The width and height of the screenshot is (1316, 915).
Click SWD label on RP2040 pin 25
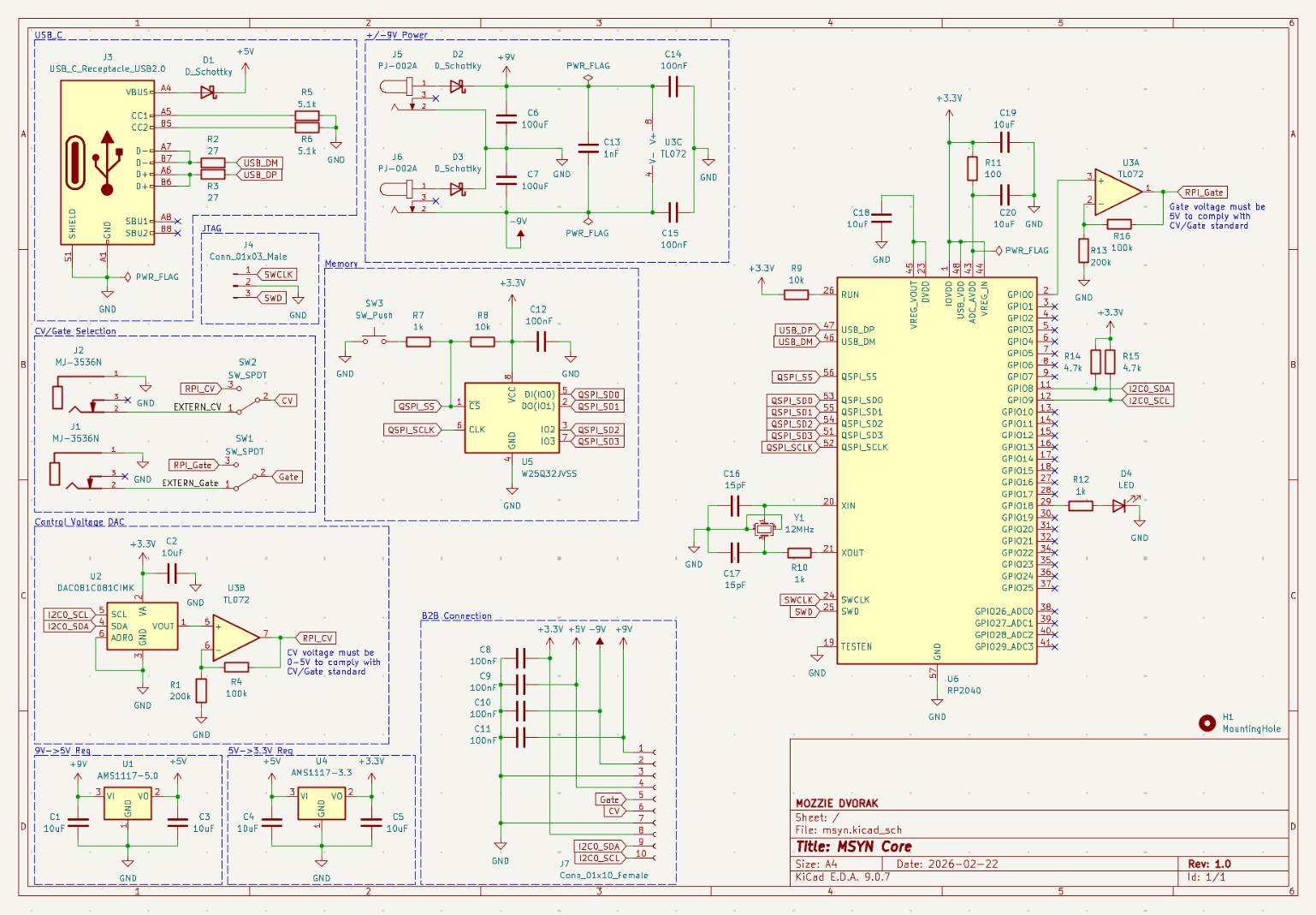[x=803, y=612]
